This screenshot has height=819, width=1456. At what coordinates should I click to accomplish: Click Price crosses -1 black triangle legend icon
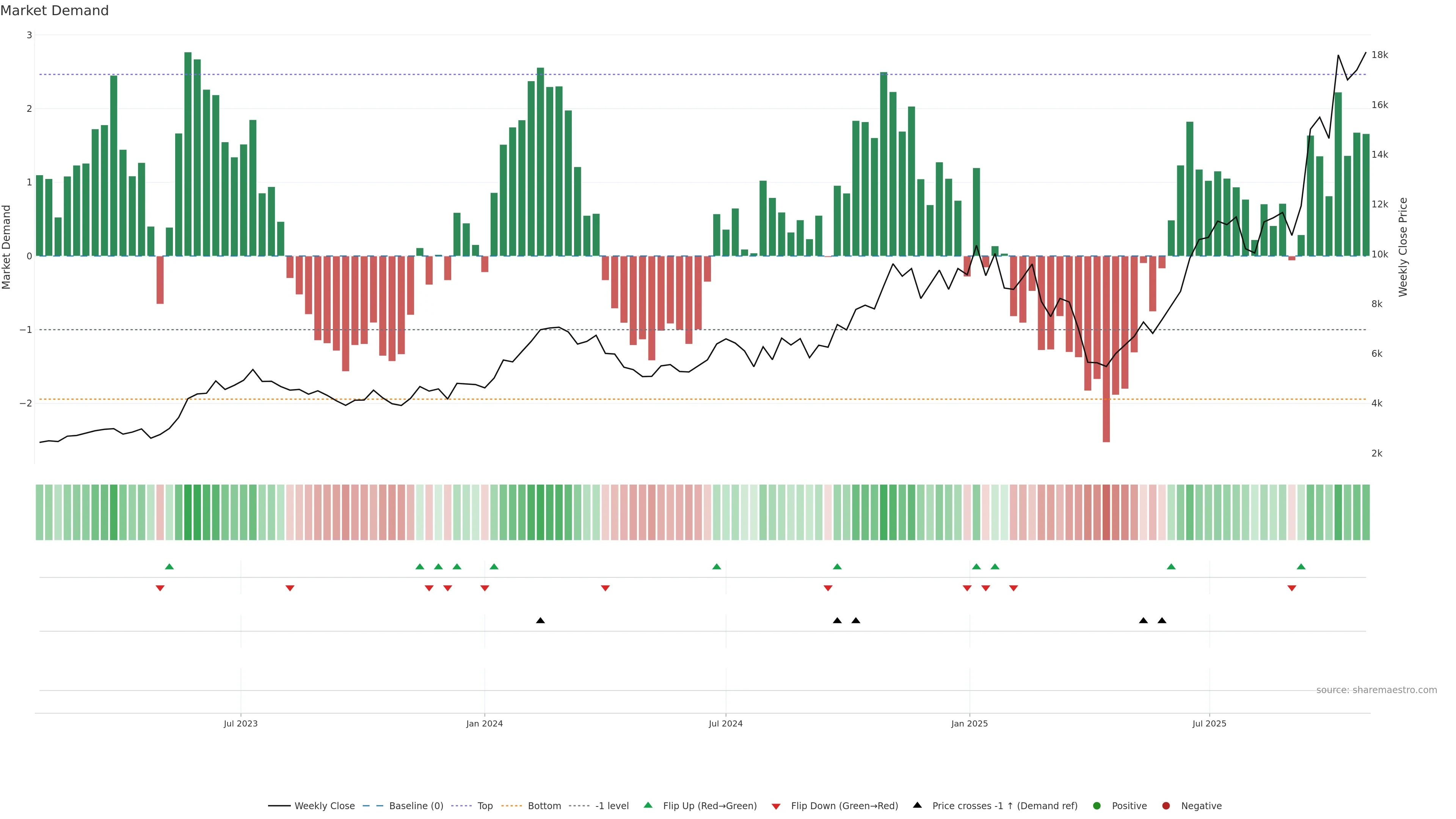click(x=917, y=805)
